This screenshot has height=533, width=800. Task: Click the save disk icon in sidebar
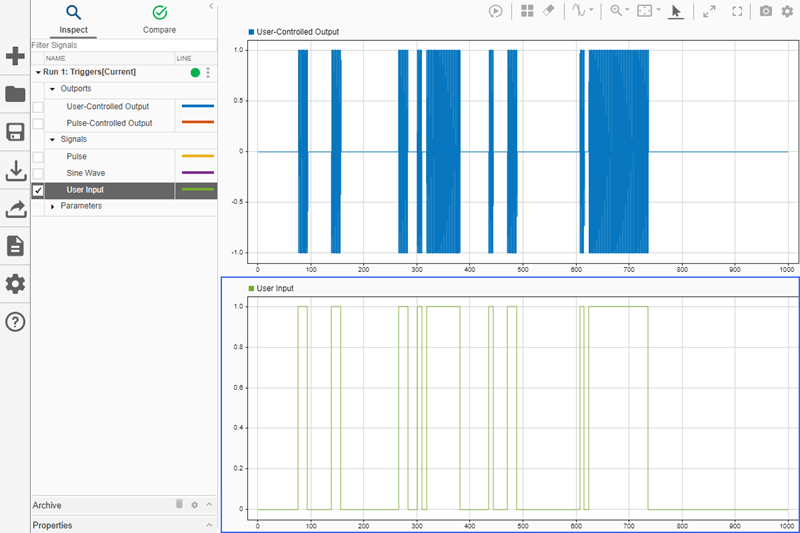click(x=15, y=133)
